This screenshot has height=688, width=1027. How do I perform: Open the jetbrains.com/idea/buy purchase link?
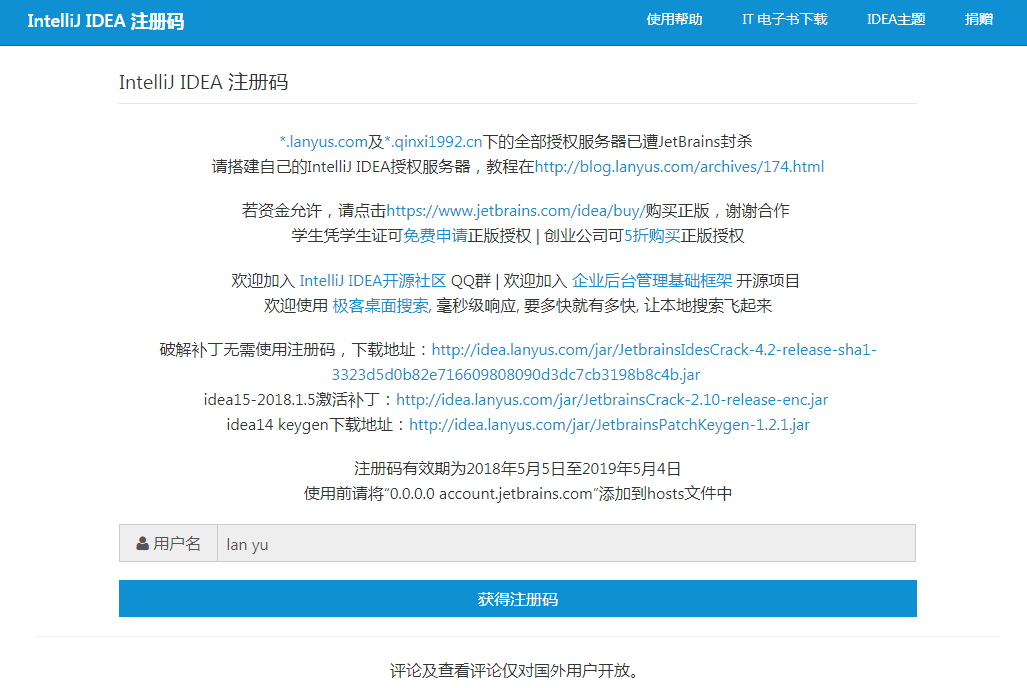coord(515,210)
